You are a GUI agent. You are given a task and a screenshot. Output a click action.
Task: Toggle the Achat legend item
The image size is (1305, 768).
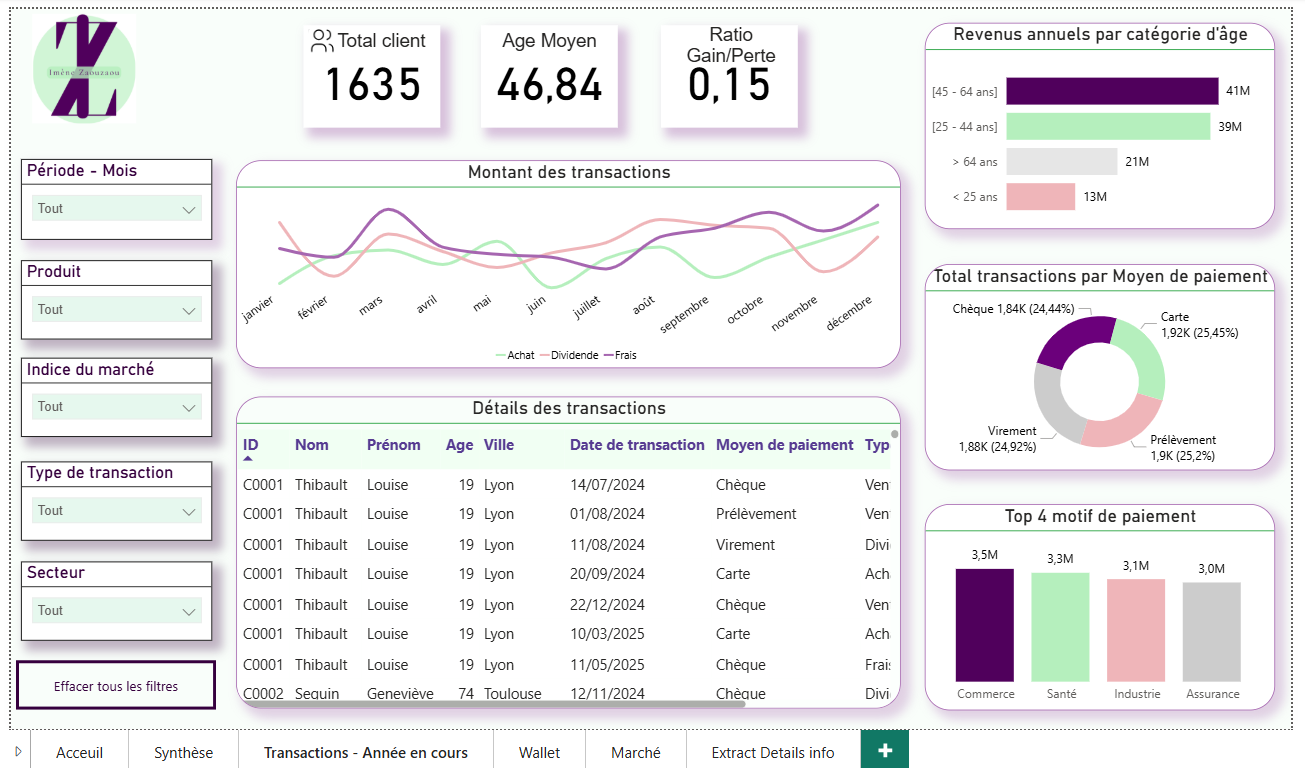(x=515, y=355)
